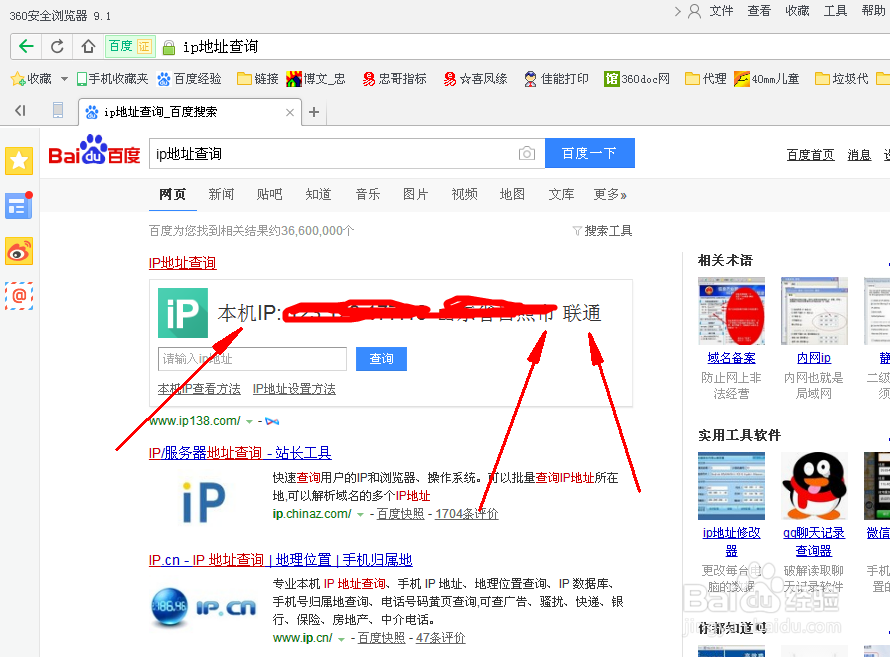Switch to 新闻 search tab
890x657 pixels.
tap(221, 195)
